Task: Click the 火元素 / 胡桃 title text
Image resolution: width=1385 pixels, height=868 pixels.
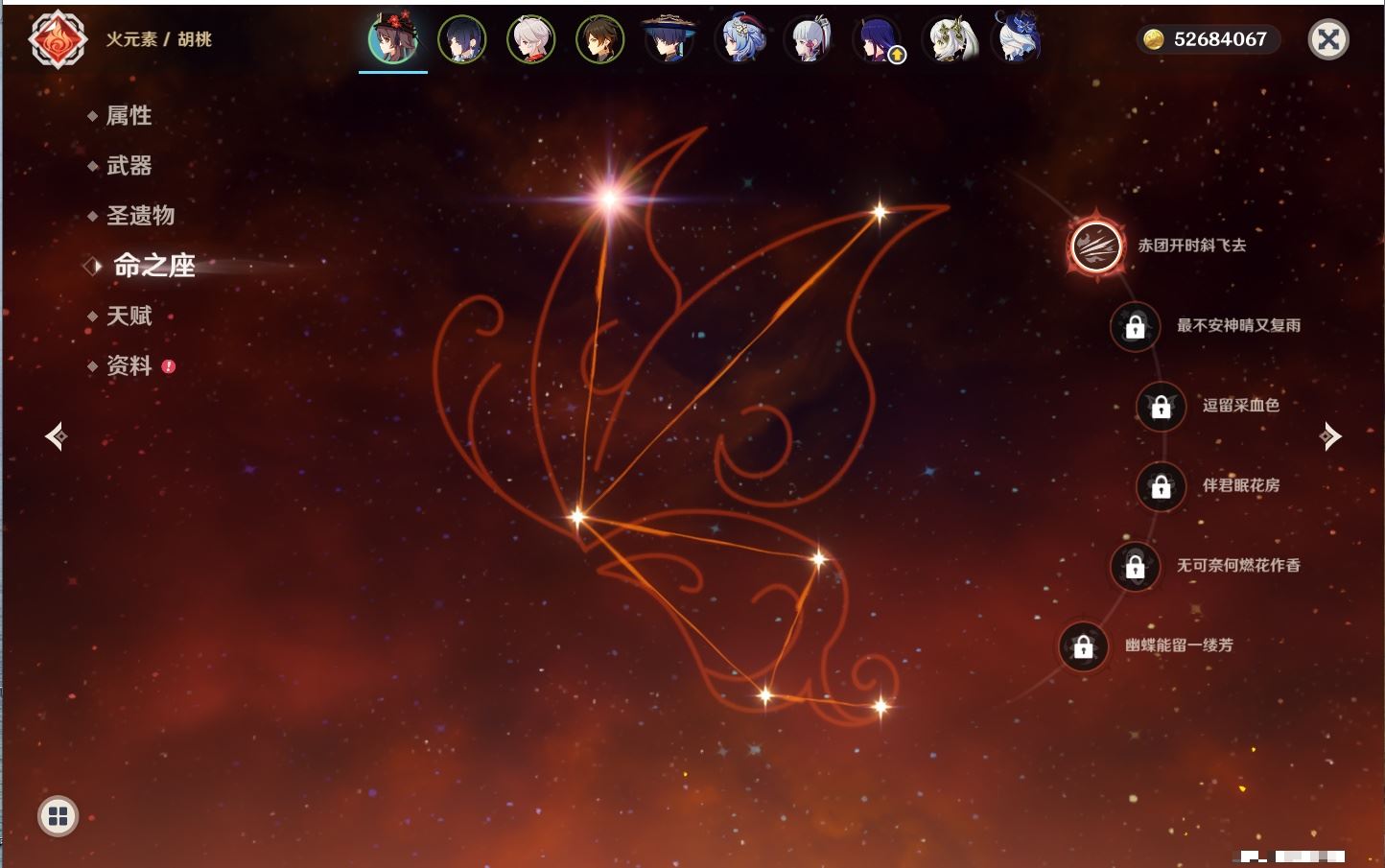Action: click(158, 39)
